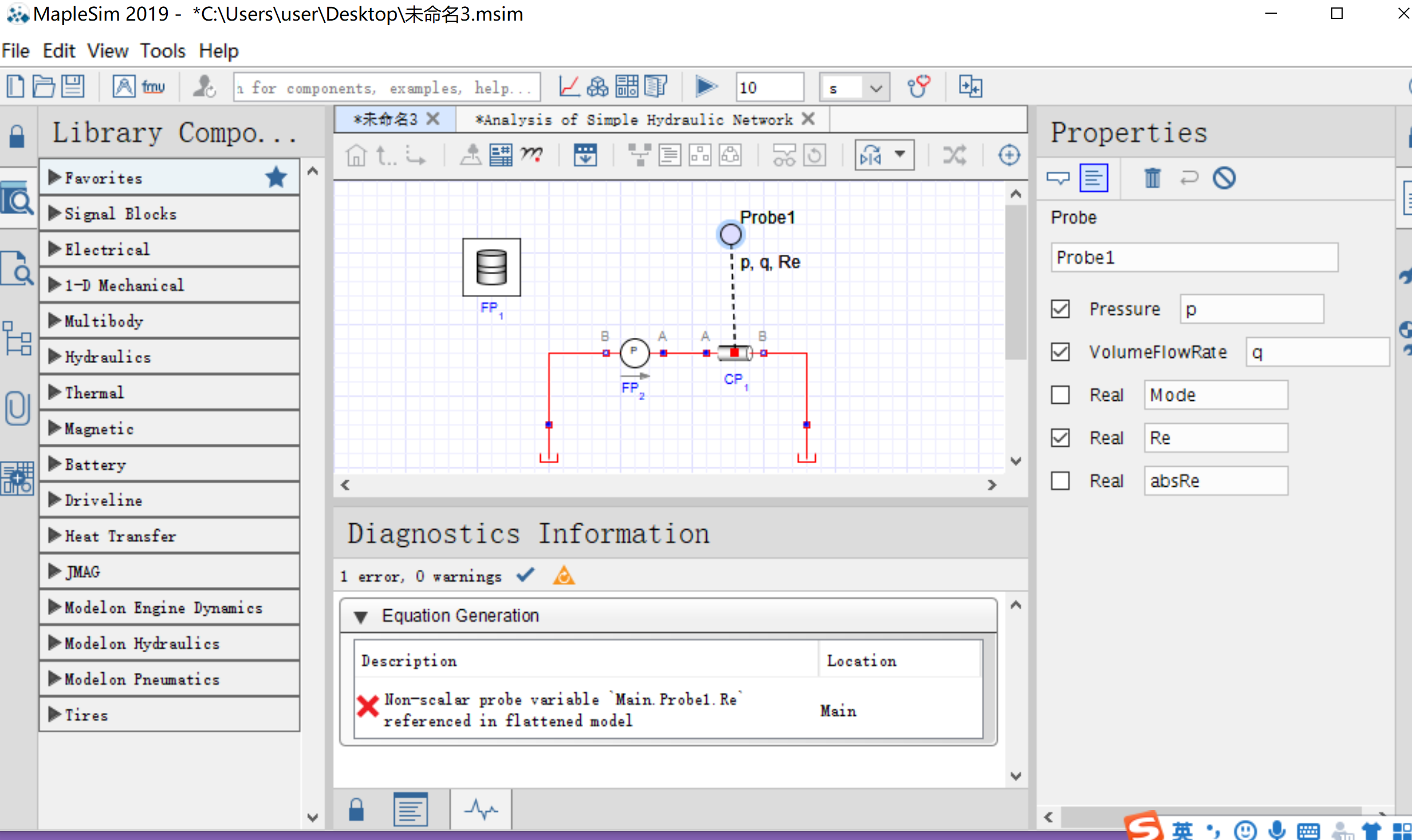
Task: Click the lock icon in bottom pane
Action: tap(356, 810)
